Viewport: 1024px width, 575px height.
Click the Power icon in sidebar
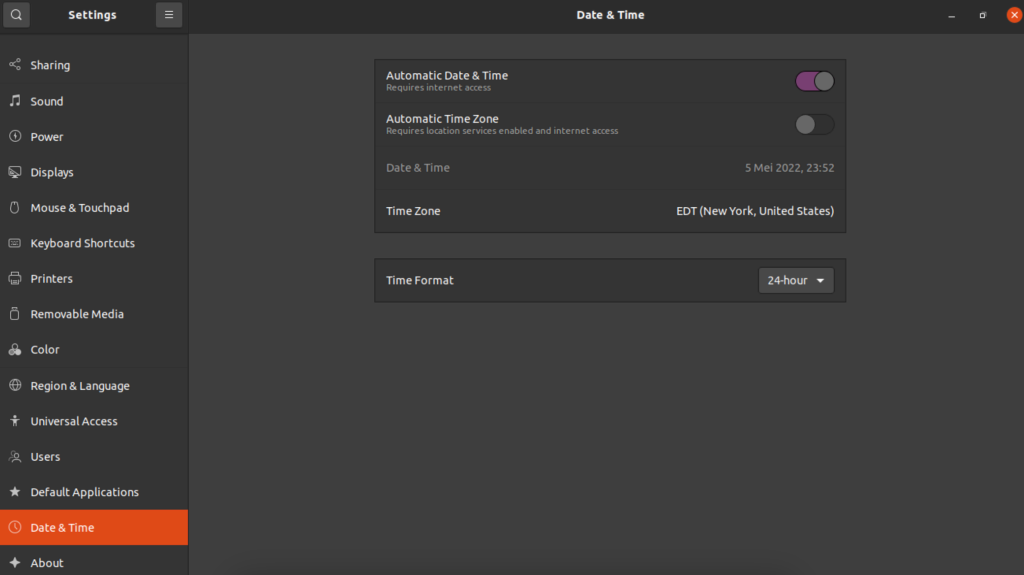[x=15, y=137]
